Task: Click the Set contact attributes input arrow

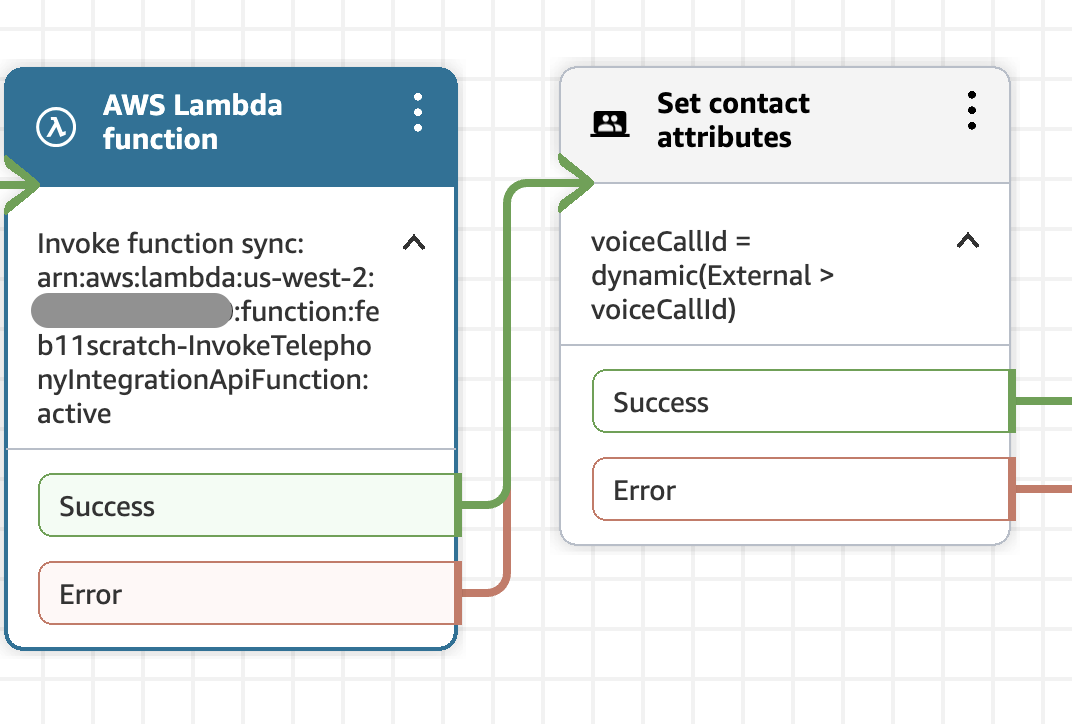Action: 575,182
